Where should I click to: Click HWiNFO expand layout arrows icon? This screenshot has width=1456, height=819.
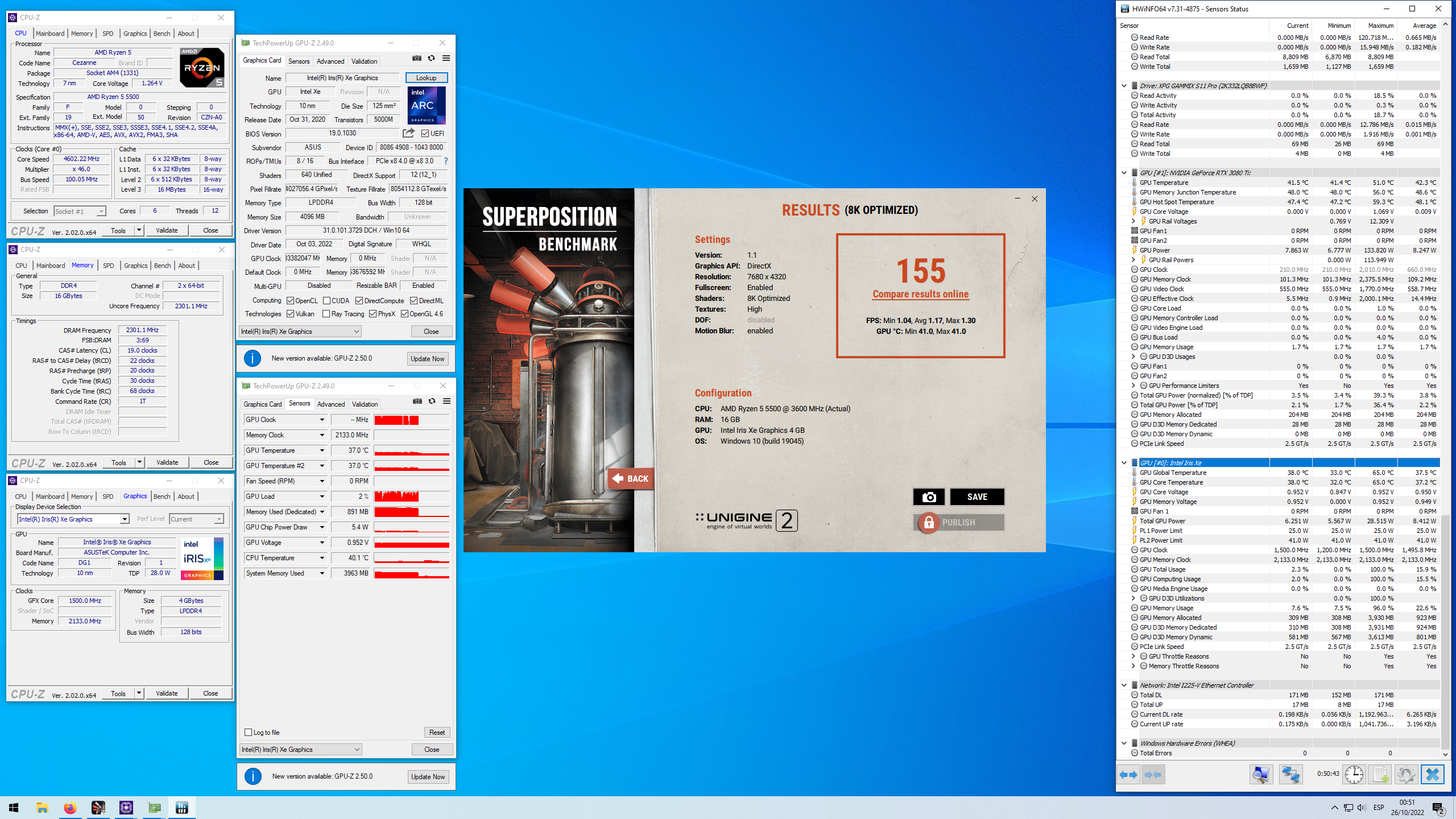pos(1128,775)
